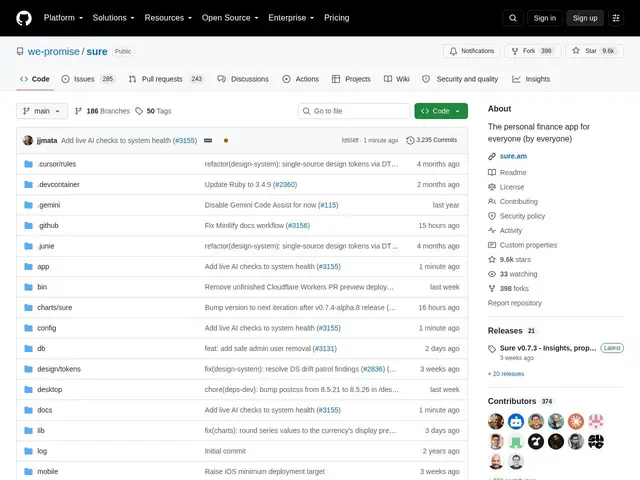Click the tag icon next to 50 Tags
The width and height of the screenshot is (640, 480).
139,111
